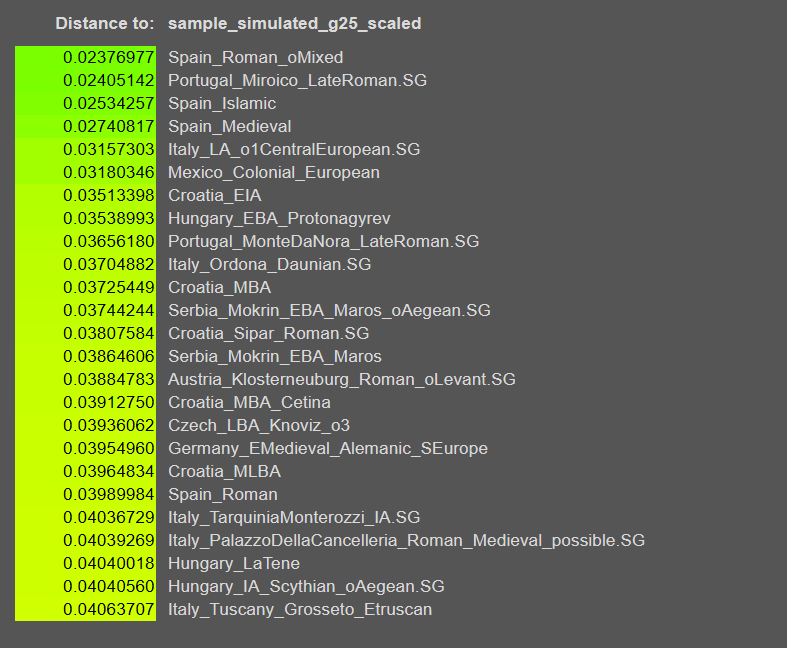Select Italy_TarquiniaMonterozzi_IA.SG row
The height and width of the screenshot is (648, 787).
294,518
